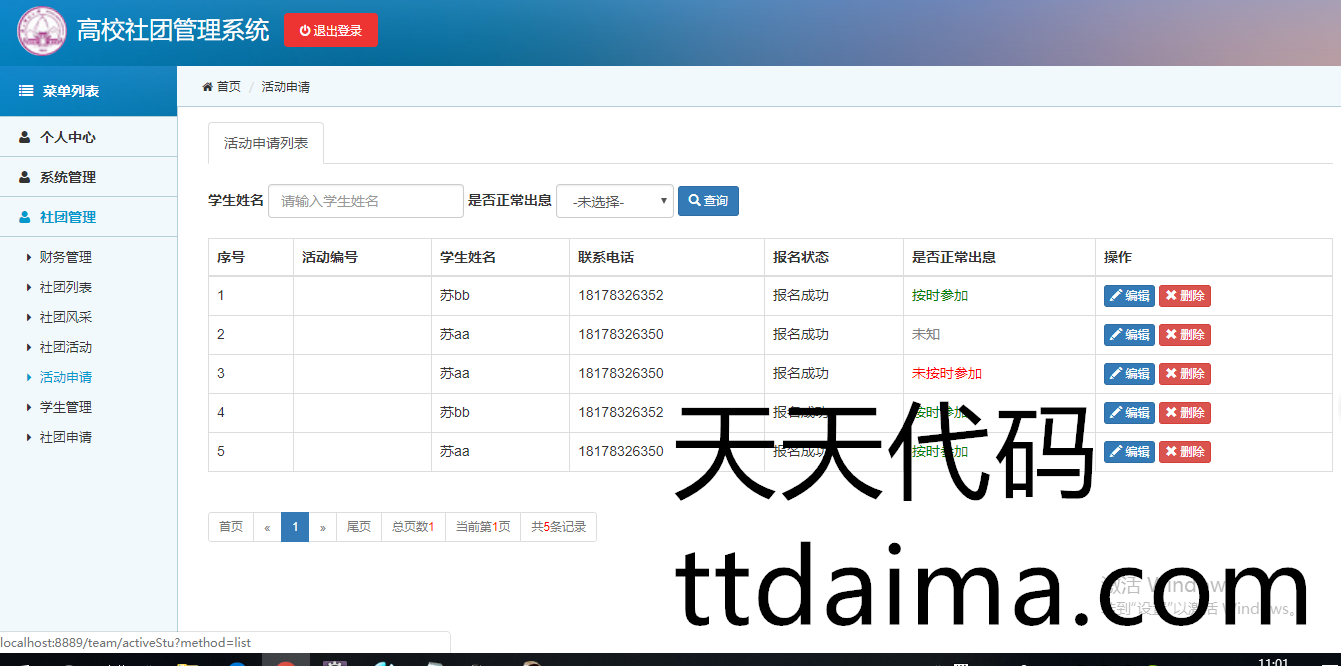The width and height of the screenshot is (1341, 666).
Task: Collapse the 社团管理 sidebar menu
Action: 67,217
